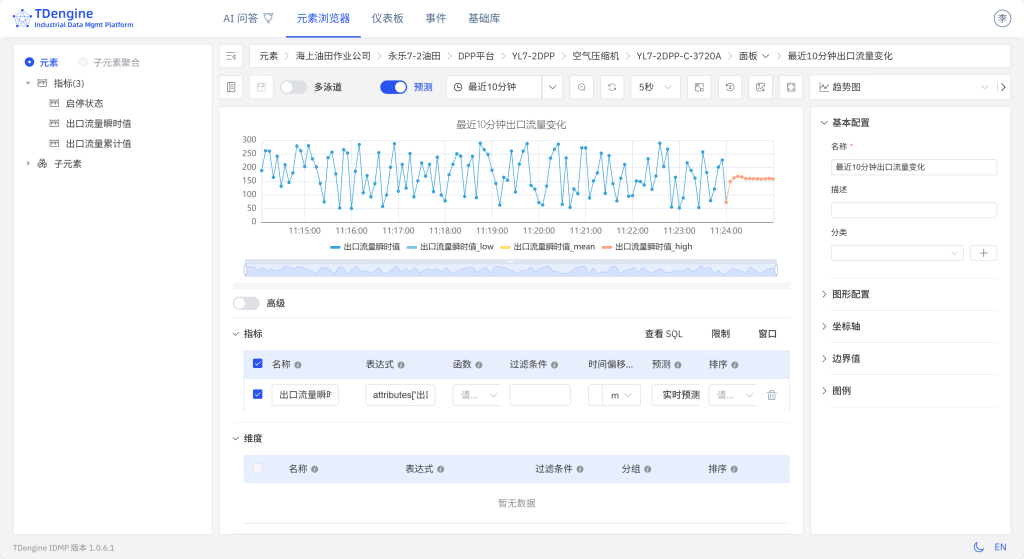This screenshot has height=559, width=1024.
Task: Open the 基础库 tab
Action: [484, 18]
